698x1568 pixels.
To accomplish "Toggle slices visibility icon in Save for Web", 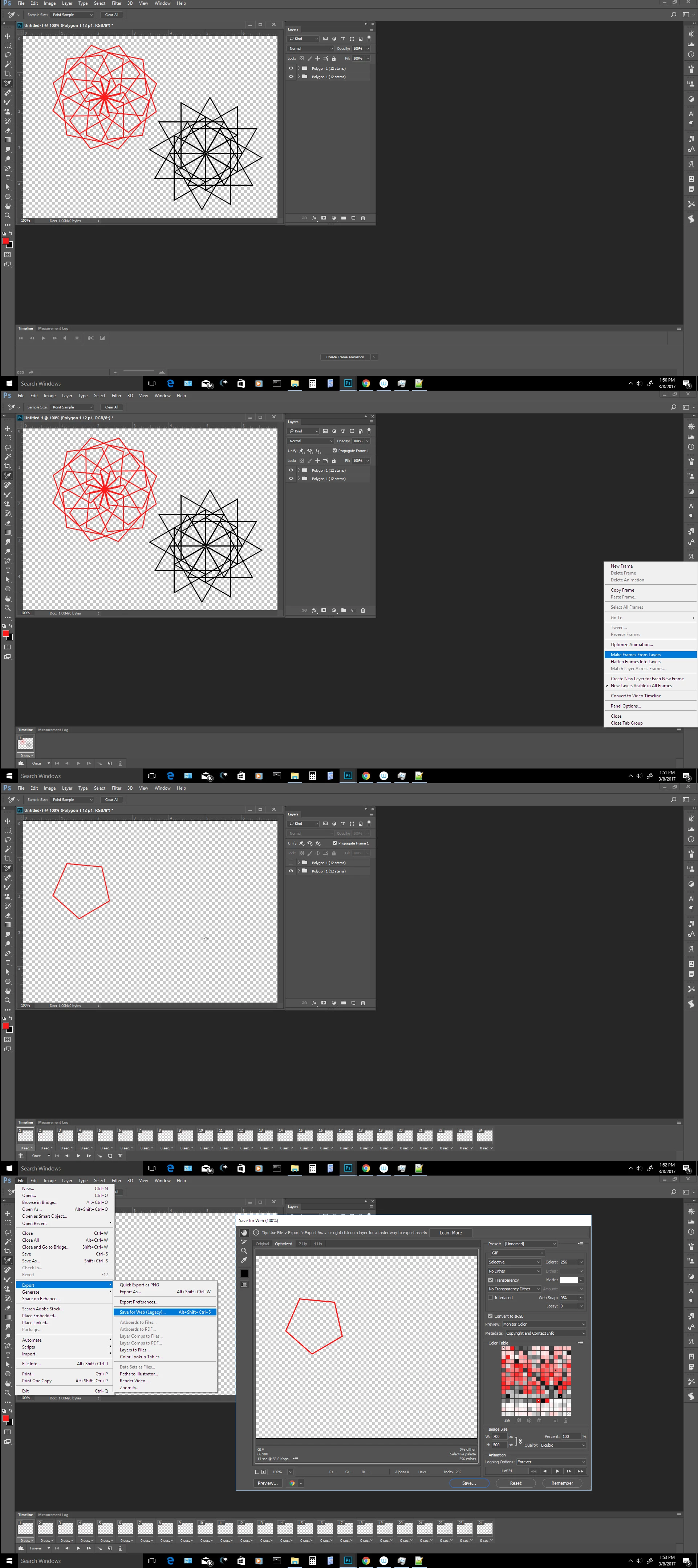I will pyautogui.click(x=244, y=1284).
